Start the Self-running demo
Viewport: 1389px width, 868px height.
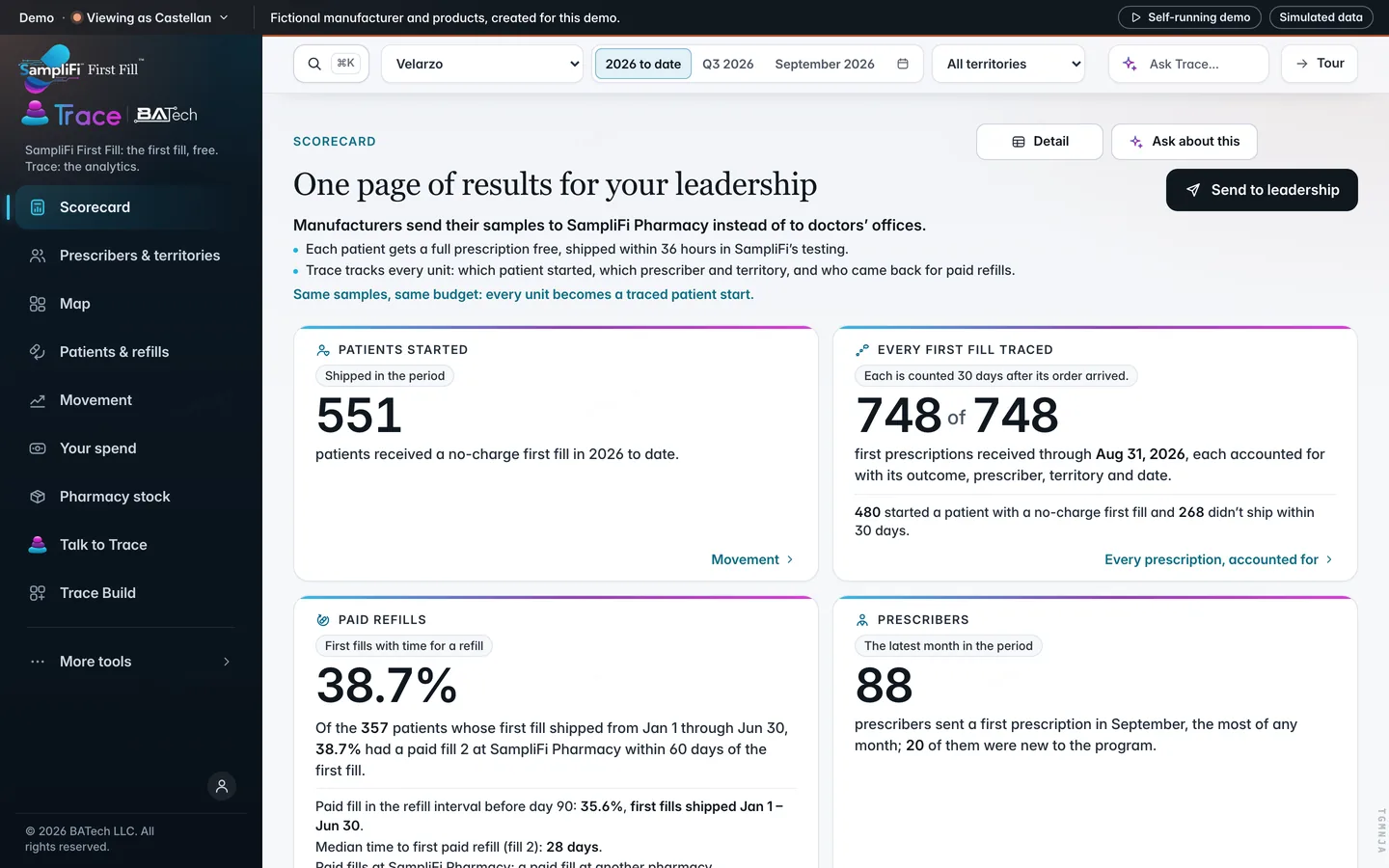click(x=1190, y=17)
